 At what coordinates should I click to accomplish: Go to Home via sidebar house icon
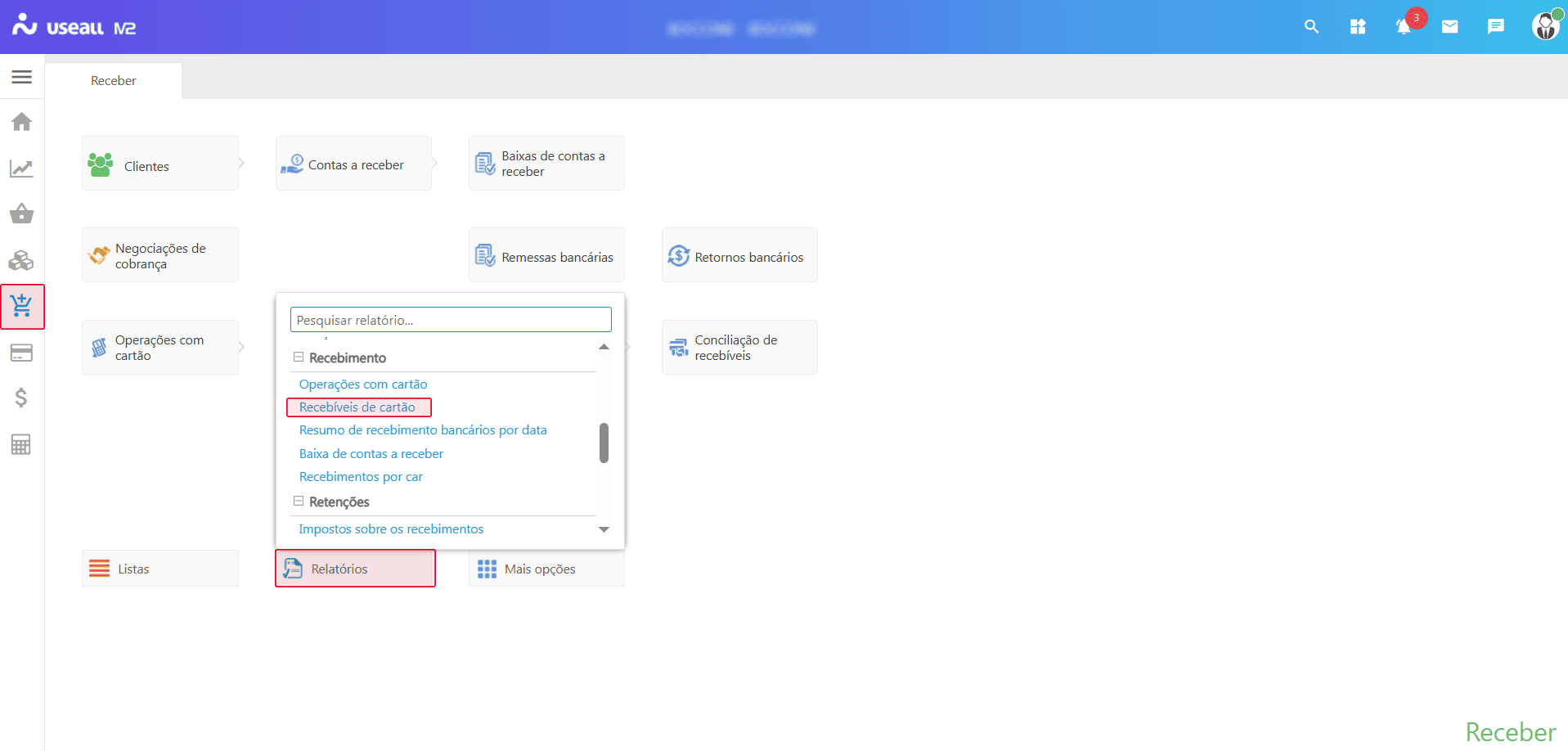point(22,122)
